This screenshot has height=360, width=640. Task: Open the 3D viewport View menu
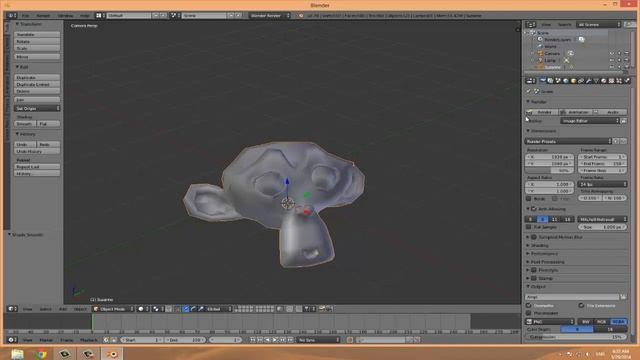(x=27, y=309)
